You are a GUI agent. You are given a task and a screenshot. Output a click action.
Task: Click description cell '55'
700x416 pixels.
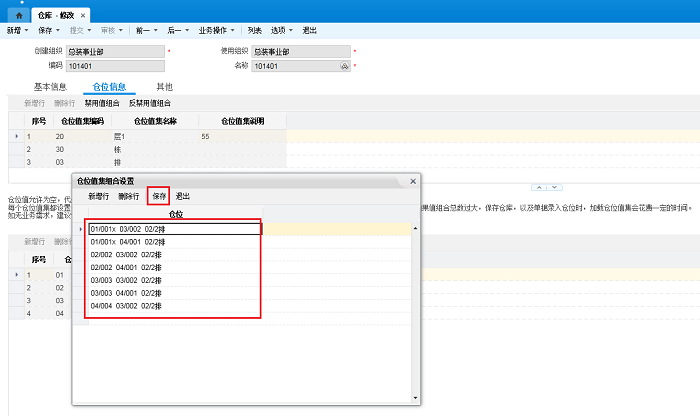[242, 137]
